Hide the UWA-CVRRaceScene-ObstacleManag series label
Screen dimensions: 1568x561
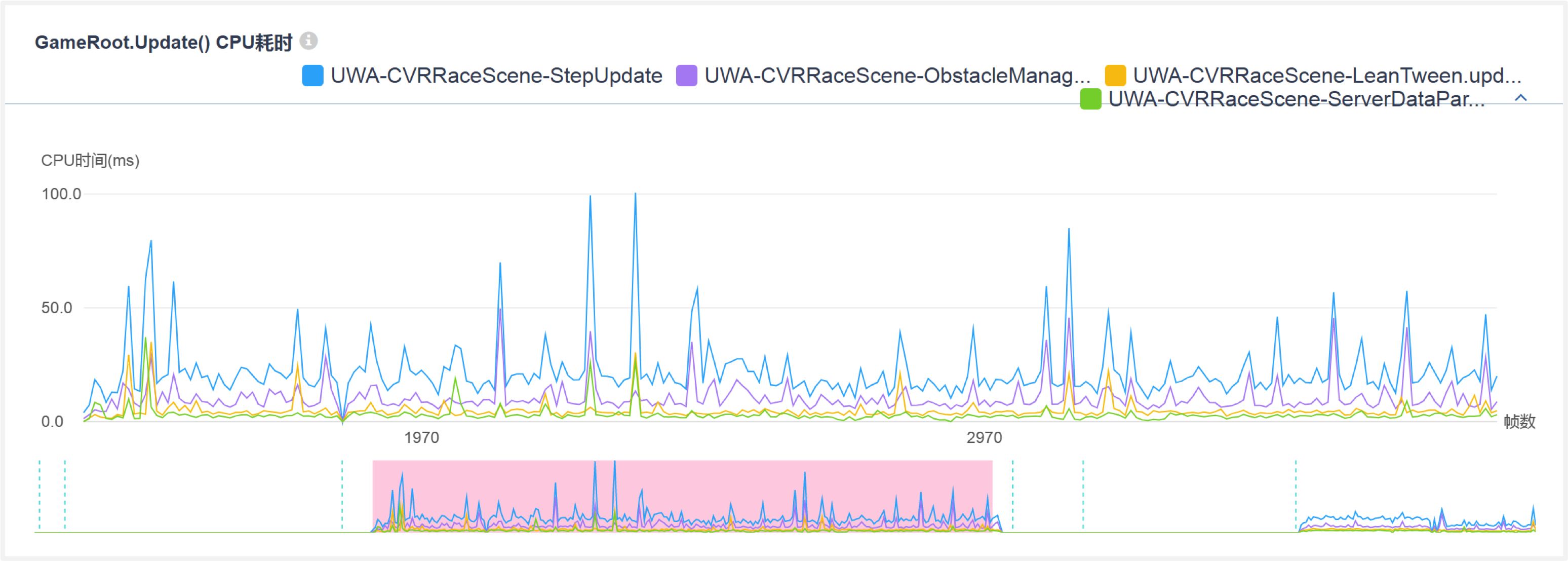(x=897, y=76)
